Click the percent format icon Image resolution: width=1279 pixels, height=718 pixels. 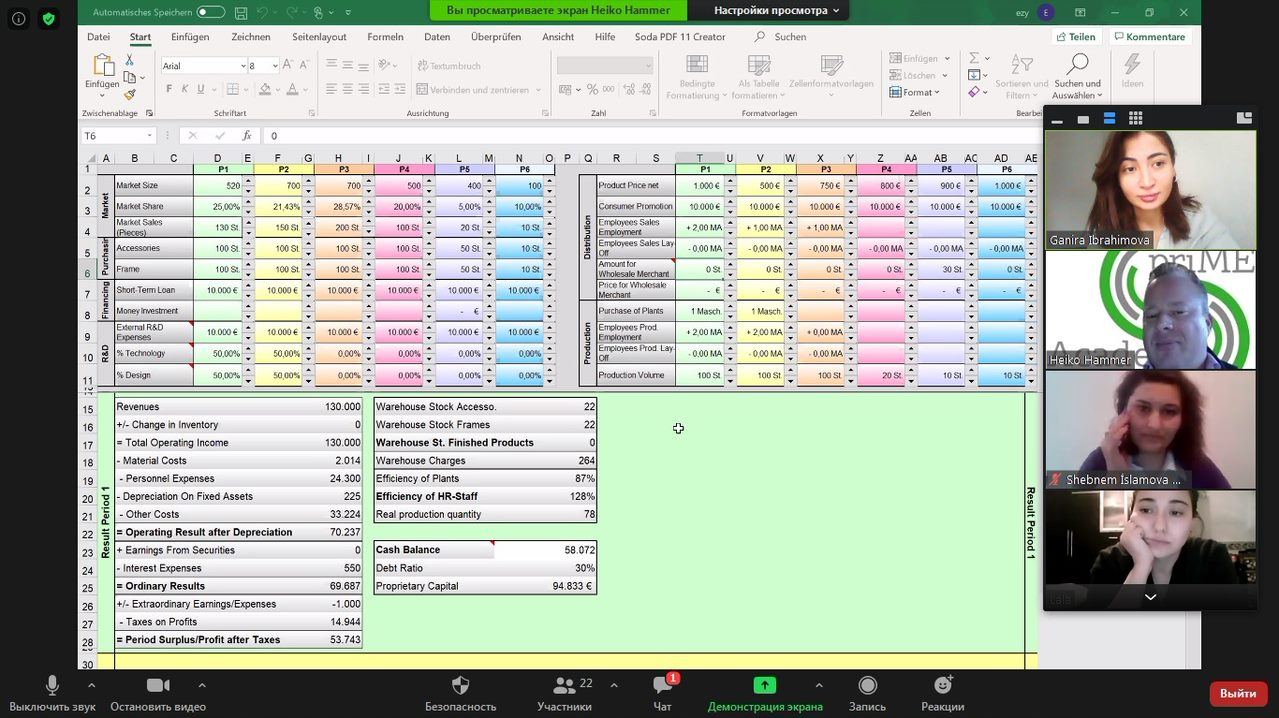point(593,89)
